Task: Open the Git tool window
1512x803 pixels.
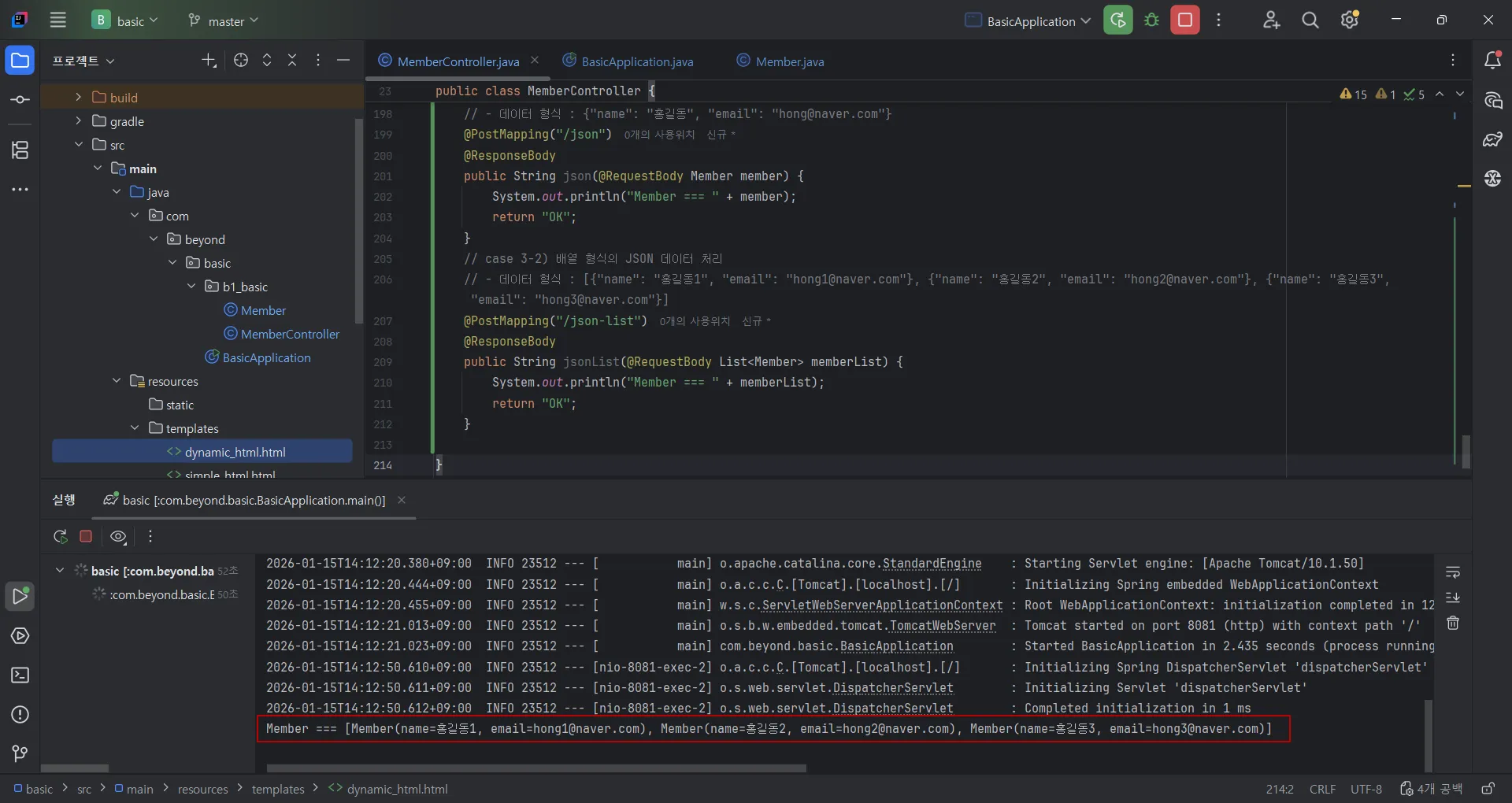Action: pos(20,754)
